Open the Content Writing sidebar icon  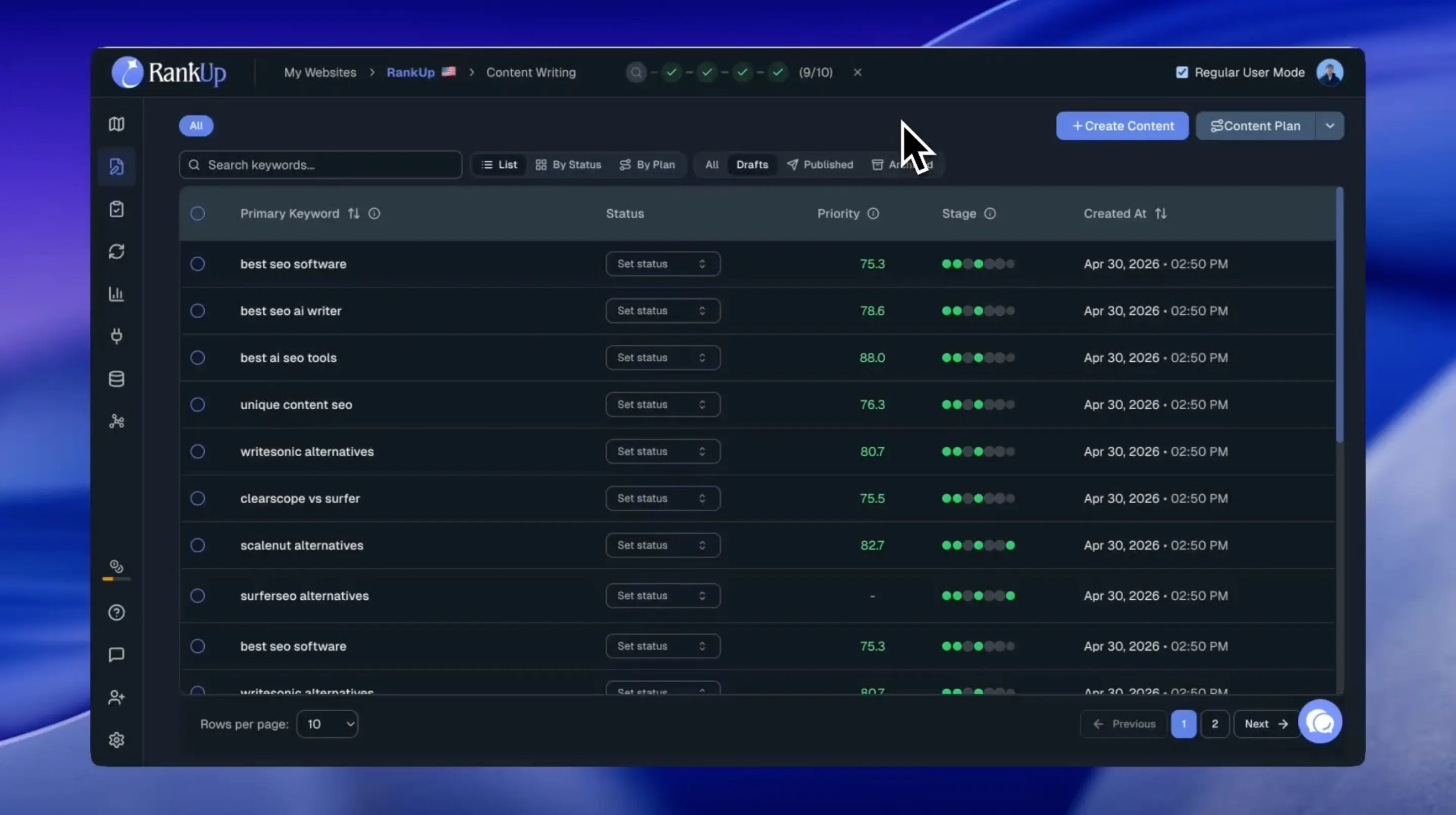tap(116, 167)
